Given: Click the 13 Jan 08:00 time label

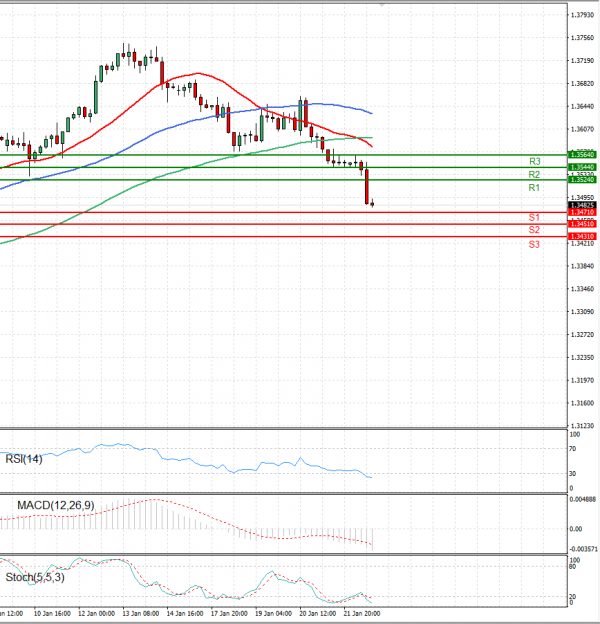Looking at the screenshot, I should [141, 613].
